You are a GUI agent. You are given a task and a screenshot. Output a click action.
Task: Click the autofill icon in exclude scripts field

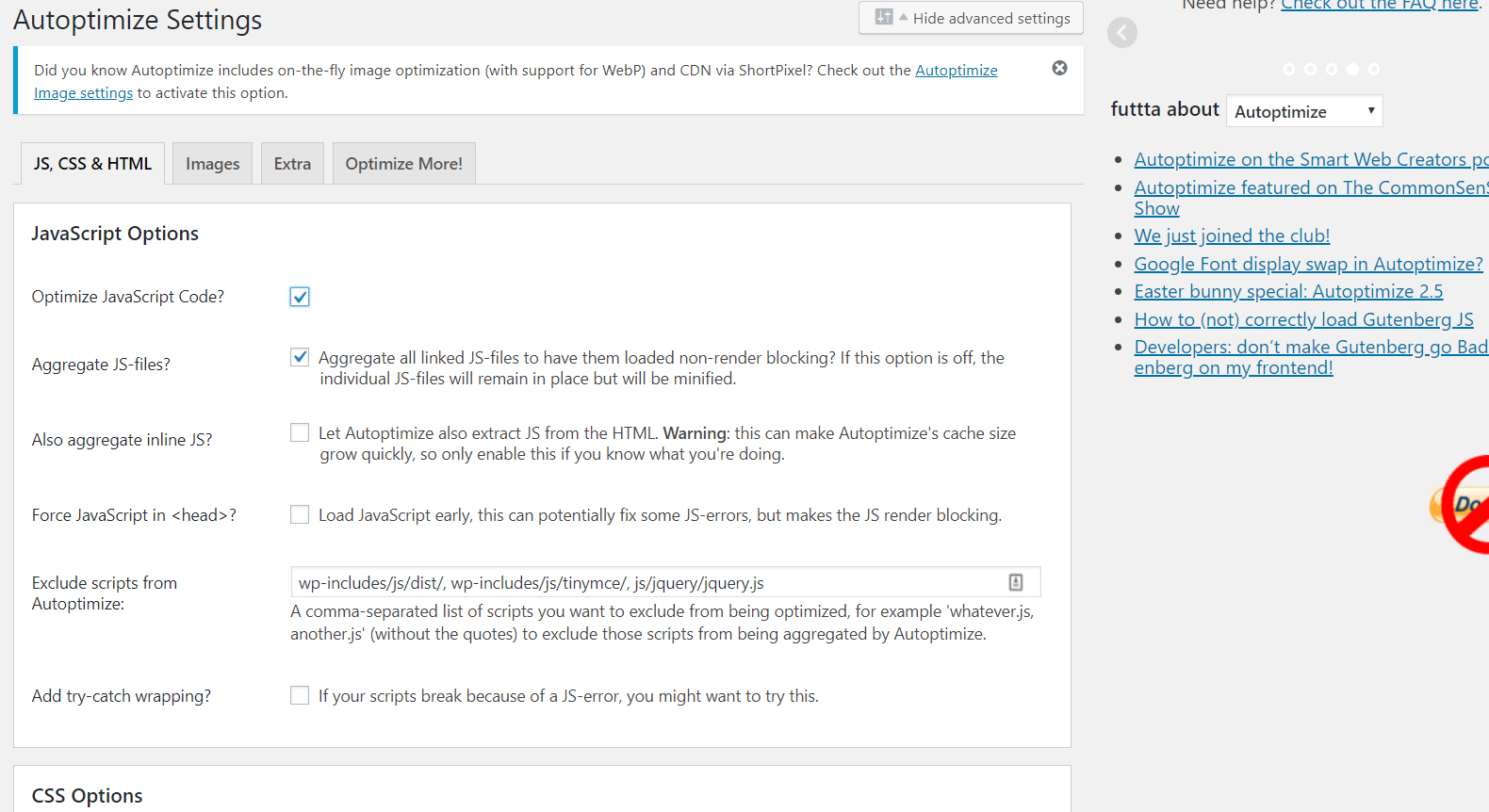pyautogui.click(x=1016, y=582)
